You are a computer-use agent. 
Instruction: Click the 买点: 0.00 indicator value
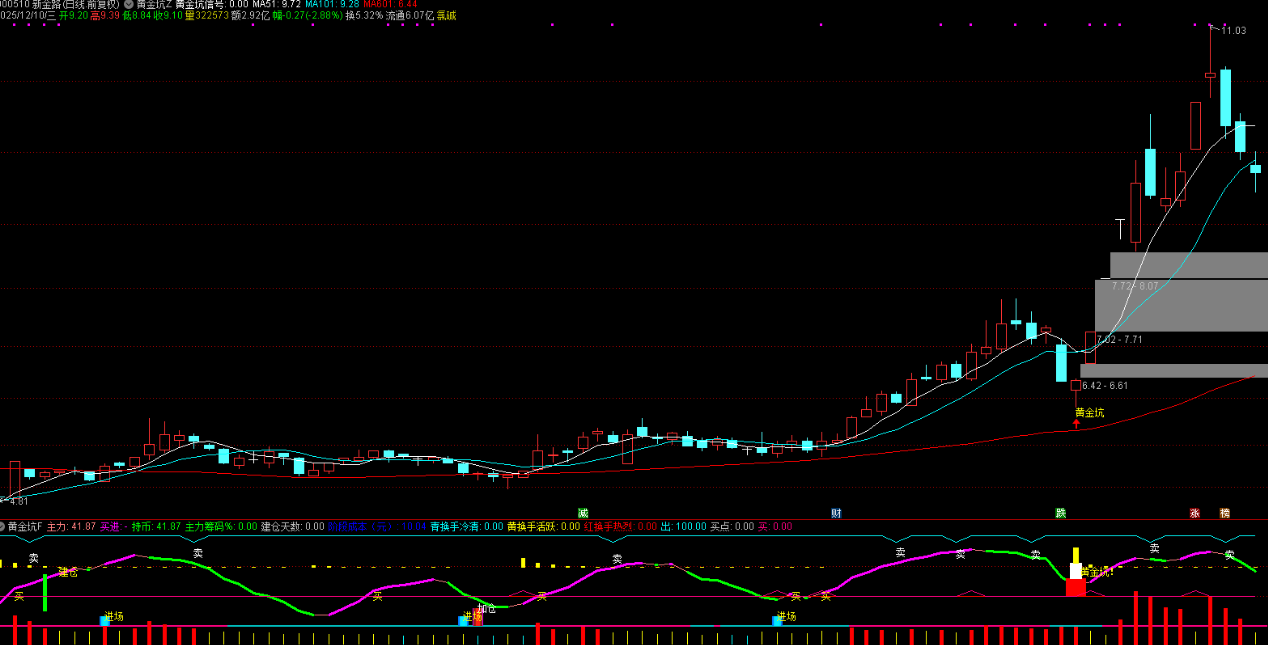pos(732,526)
